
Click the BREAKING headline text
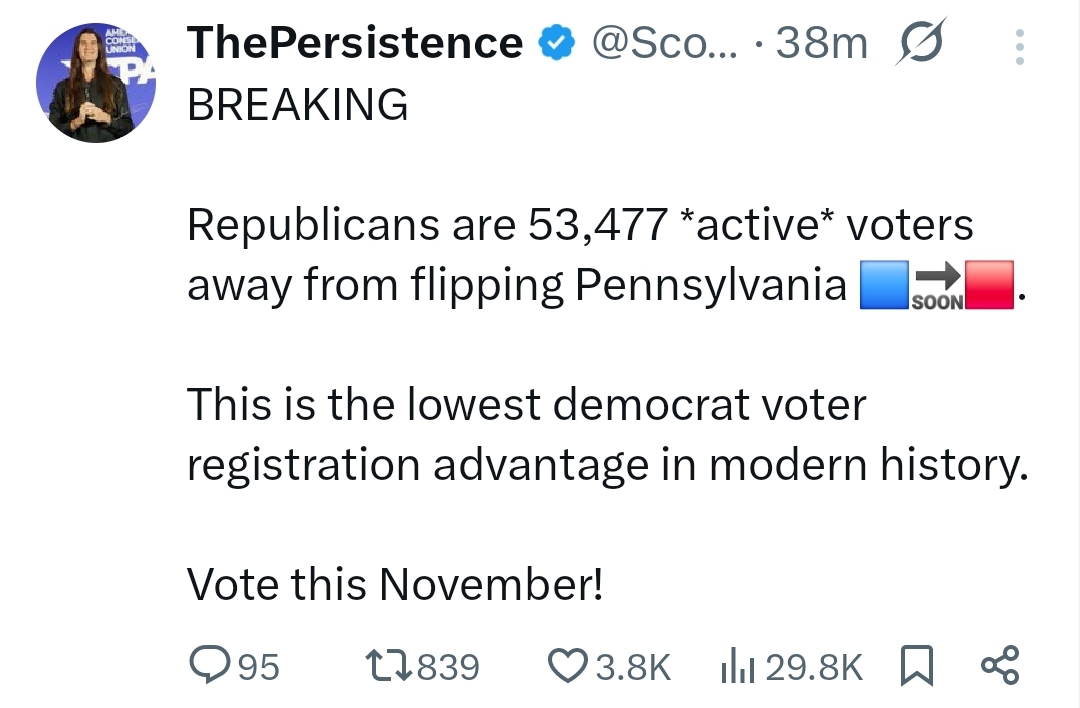coord(298,104)
